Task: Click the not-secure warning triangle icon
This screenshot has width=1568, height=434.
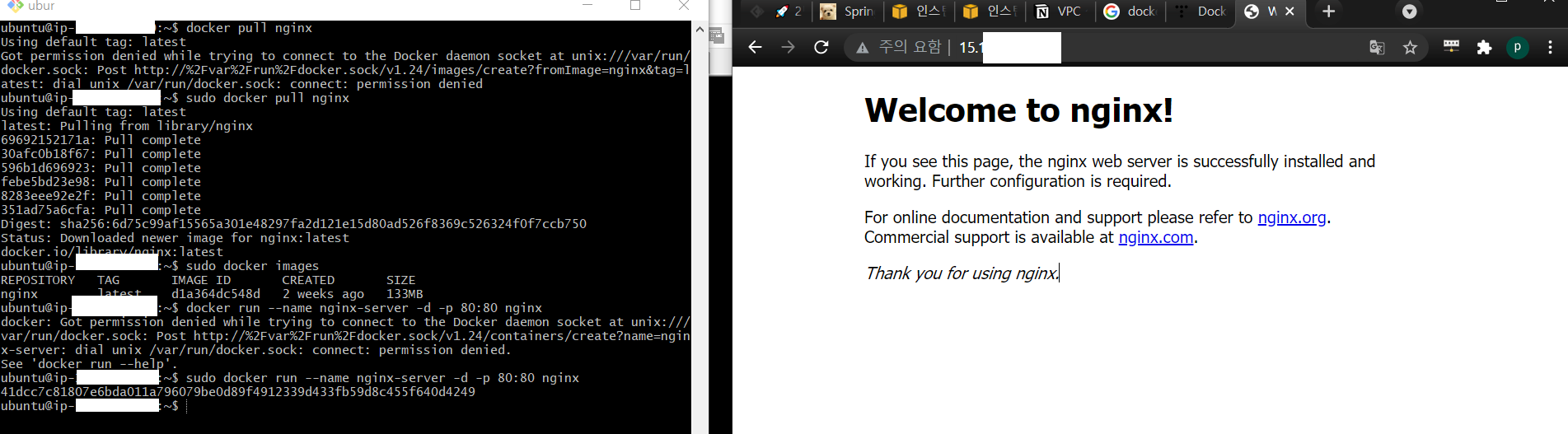Action: [863, 48]
